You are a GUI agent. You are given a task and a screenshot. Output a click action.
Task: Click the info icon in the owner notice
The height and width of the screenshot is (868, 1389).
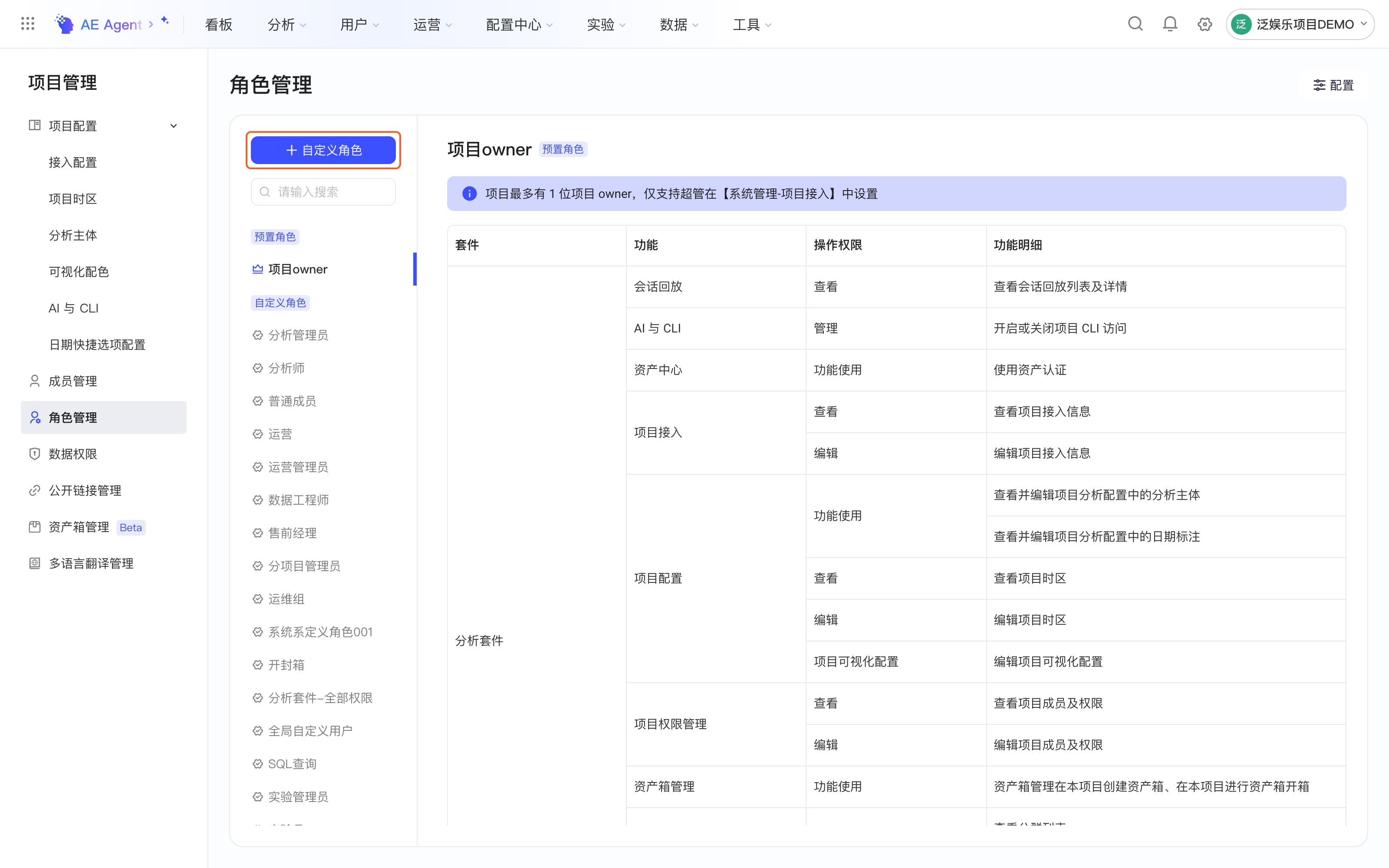(x=470, y=194)
